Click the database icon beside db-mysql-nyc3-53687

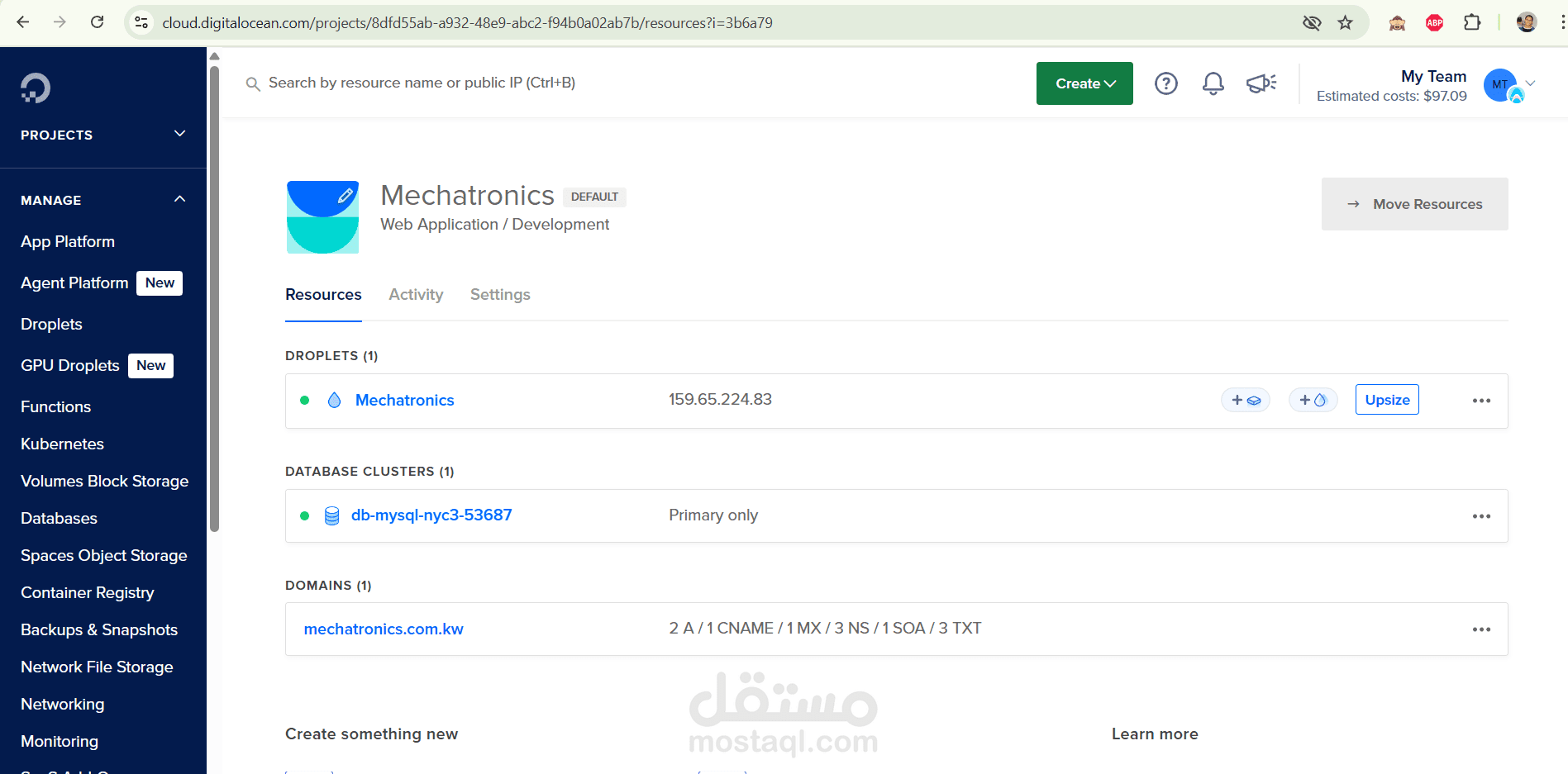click(x=331, y=516)
